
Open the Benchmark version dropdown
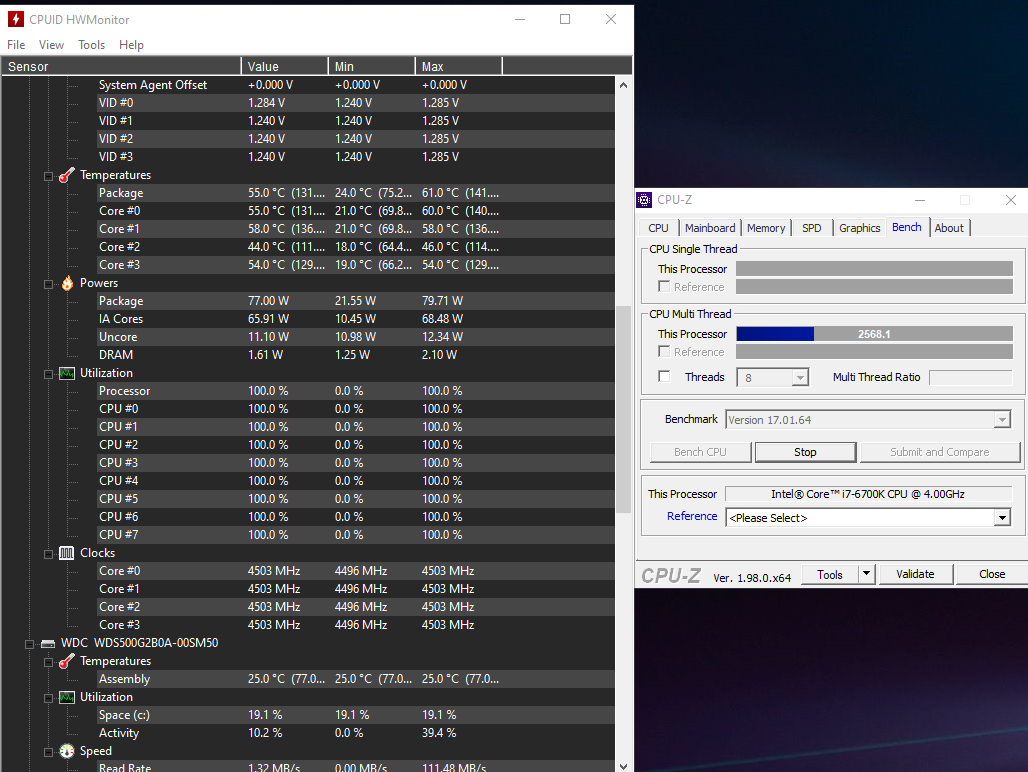1002,420
